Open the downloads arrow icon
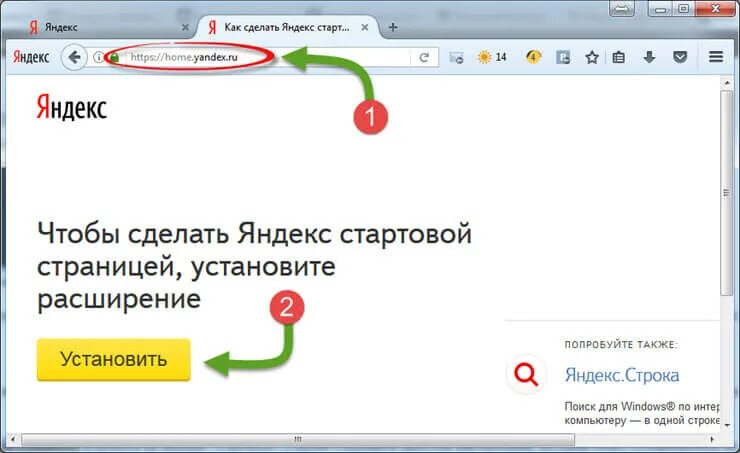740x453 pixels. pos(649,58)
